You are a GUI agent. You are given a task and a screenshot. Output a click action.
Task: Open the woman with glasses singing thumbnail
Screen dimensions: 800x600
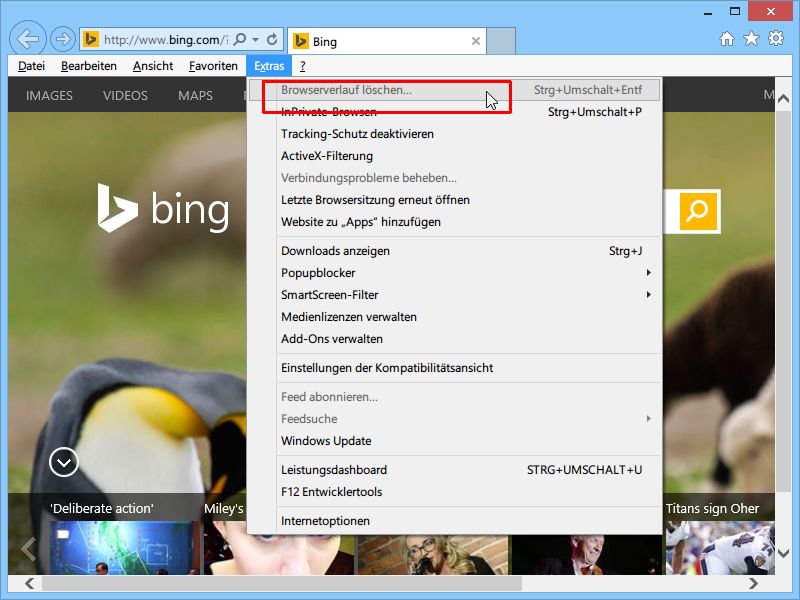(x=433, y=555)
